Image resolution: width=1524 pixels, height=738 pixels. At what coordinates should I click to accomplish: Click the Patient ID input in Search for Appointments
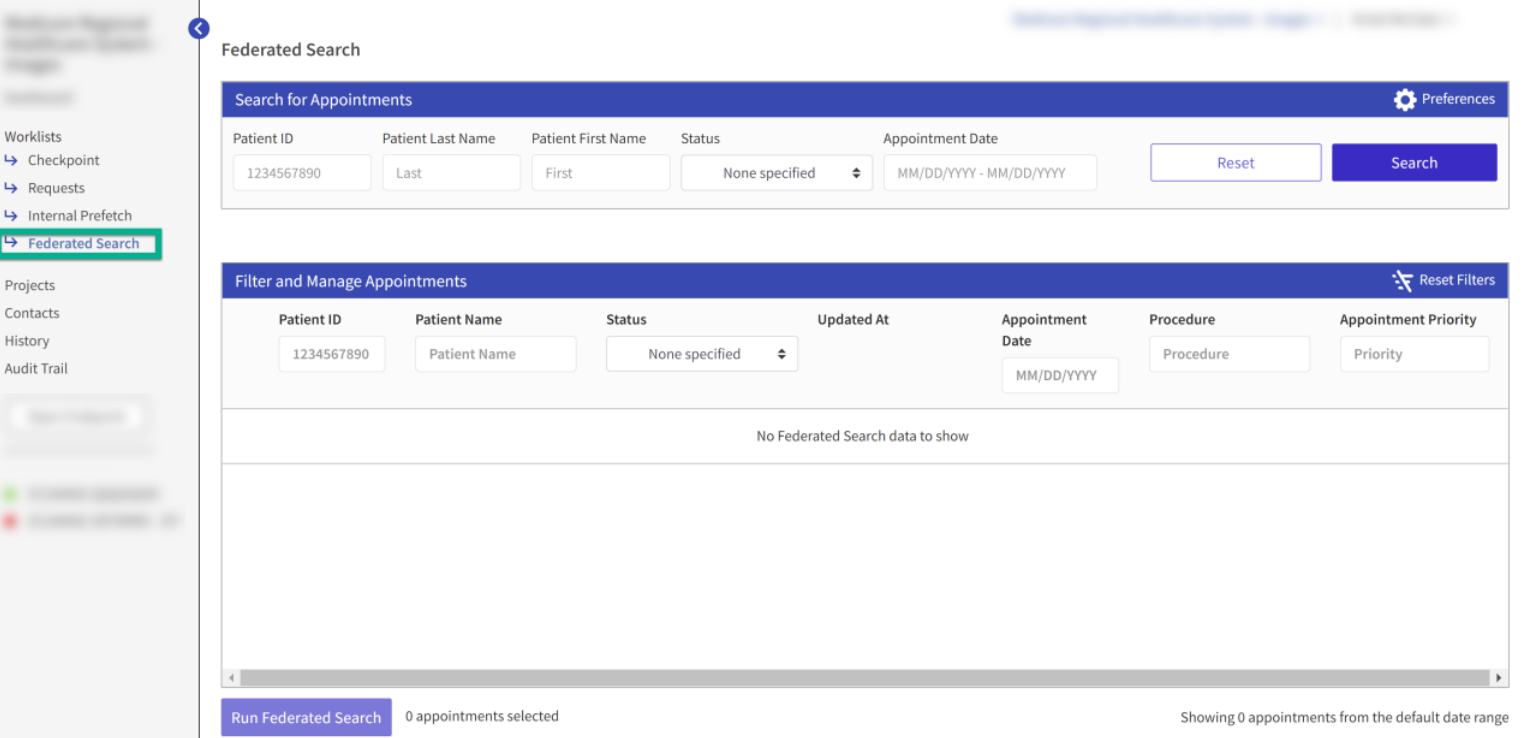301,172
